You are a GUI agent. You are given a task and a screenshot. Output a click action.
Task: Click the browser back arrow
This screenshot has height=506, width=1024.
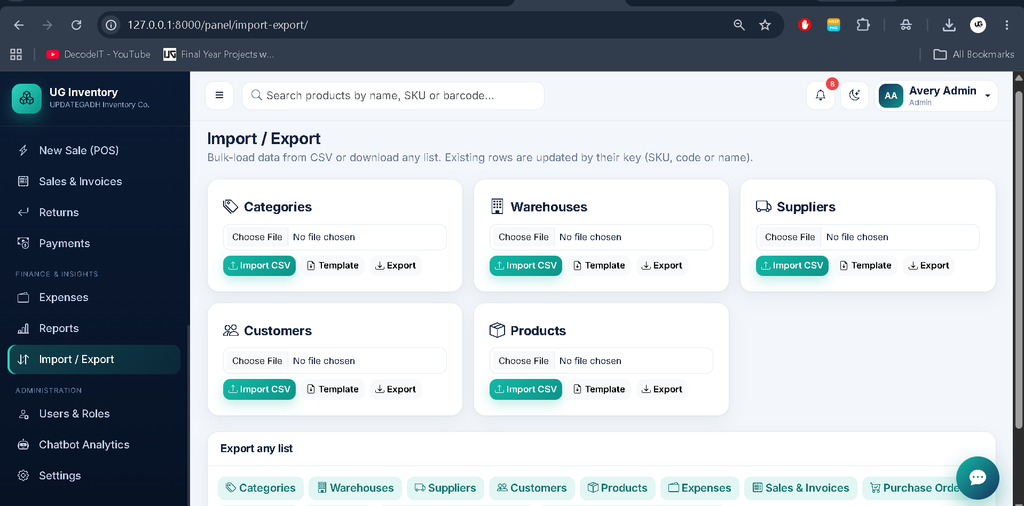click(18, 25)
